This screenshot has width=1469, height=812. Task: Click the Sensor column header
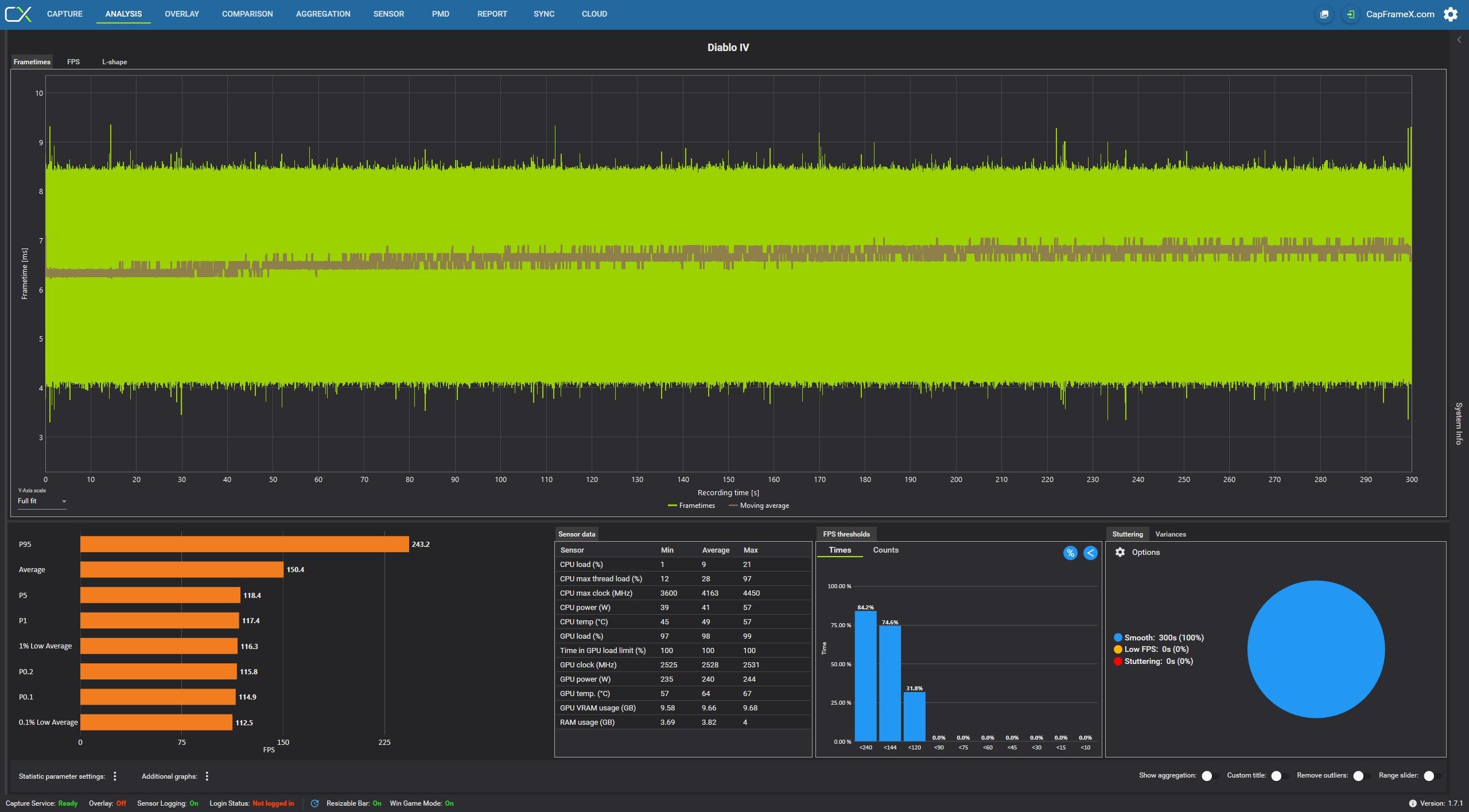point(572,550)
